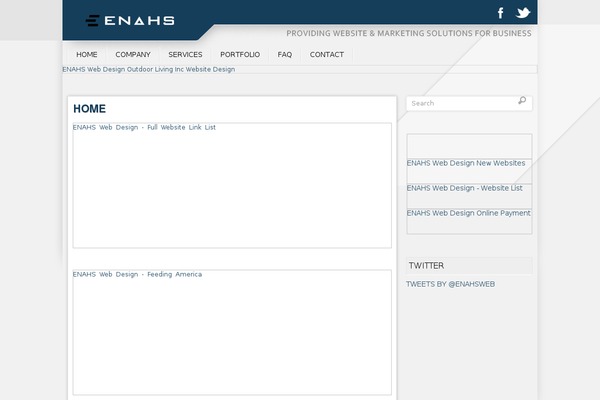This screenshot has height=400, width=600.
Task: Click the ENAHS logo in header
Action: 130,19
